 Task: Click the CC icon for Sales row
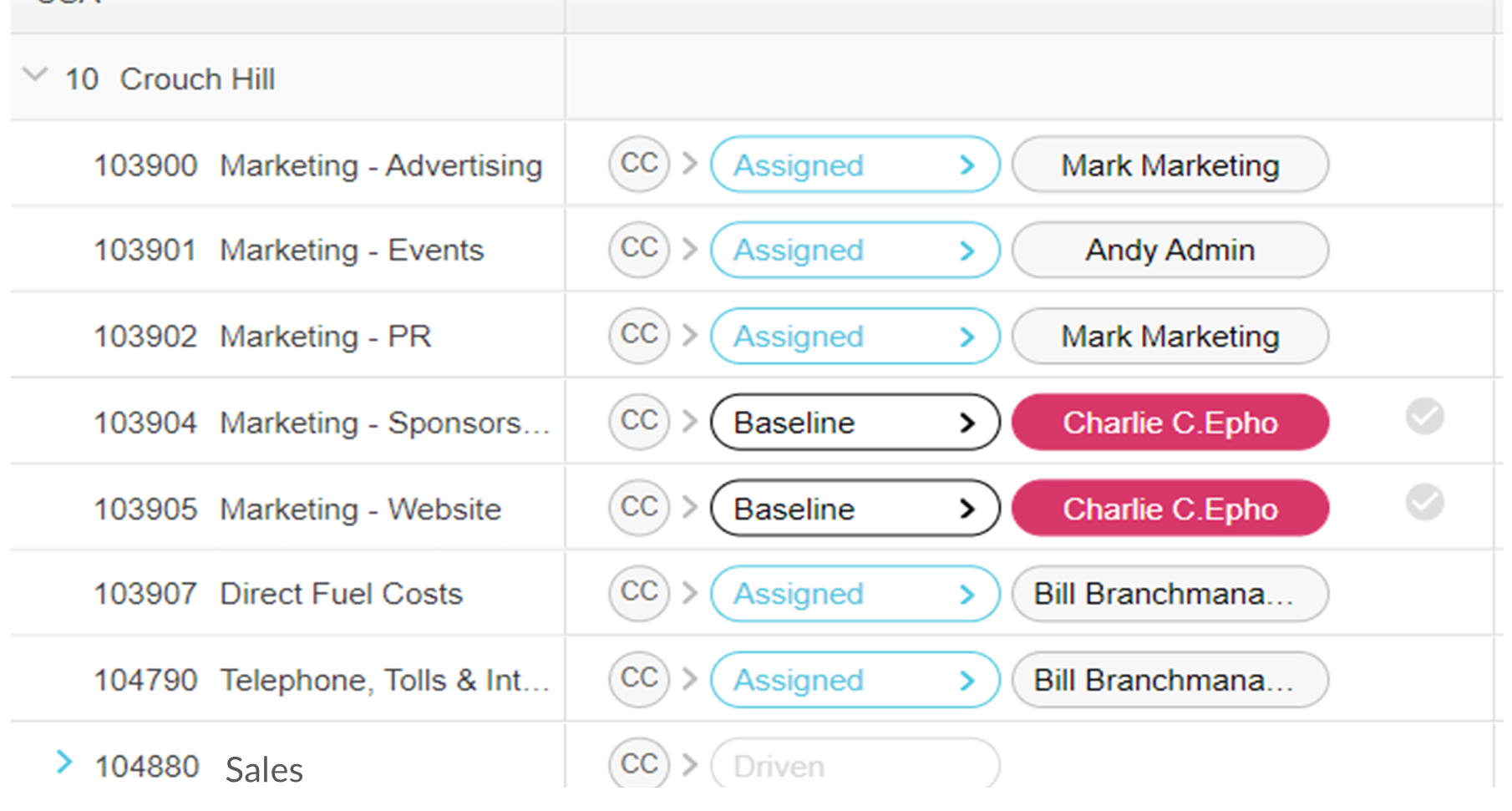639,764
